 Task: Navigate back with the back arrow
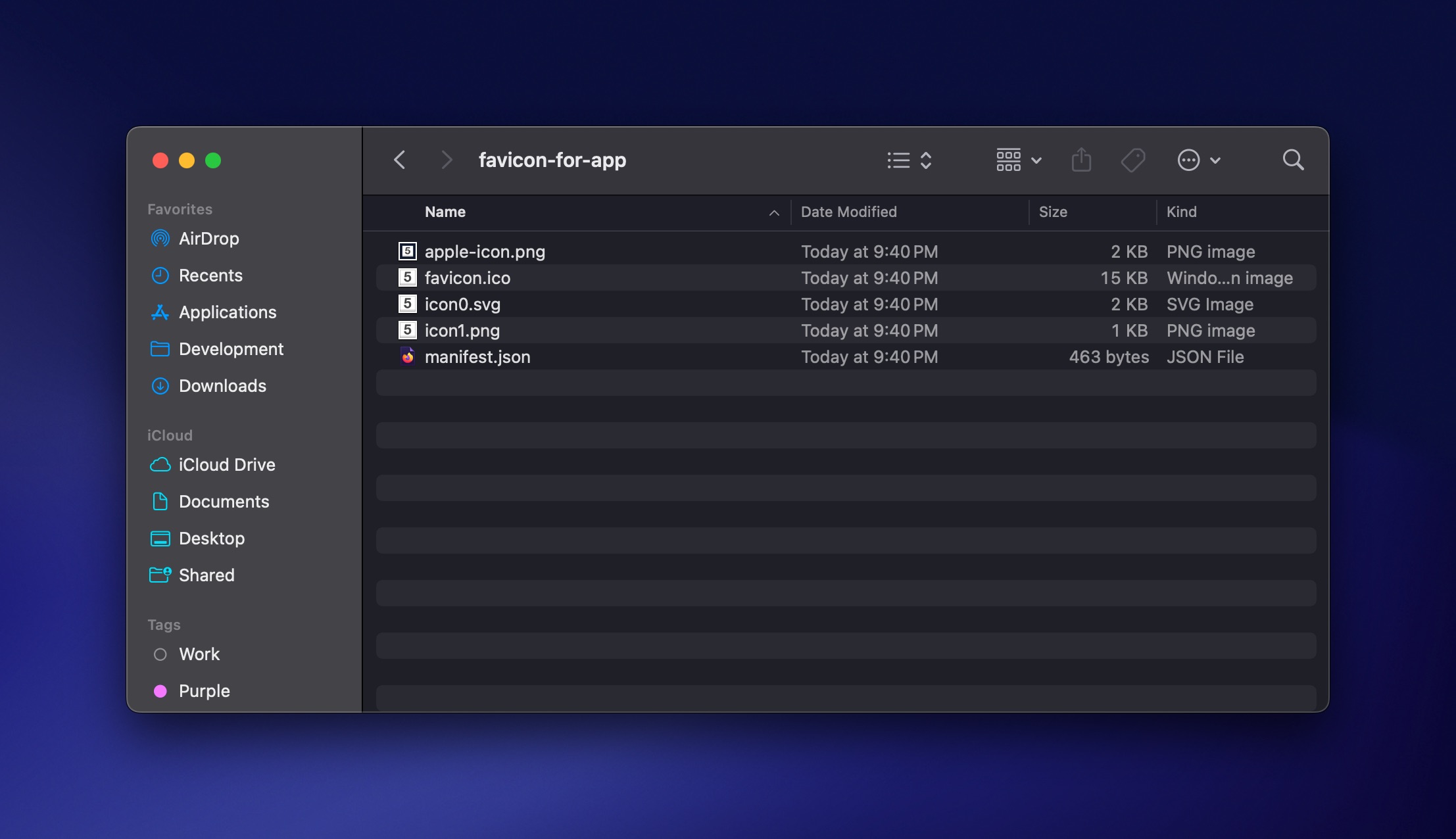tap(399, 160)
